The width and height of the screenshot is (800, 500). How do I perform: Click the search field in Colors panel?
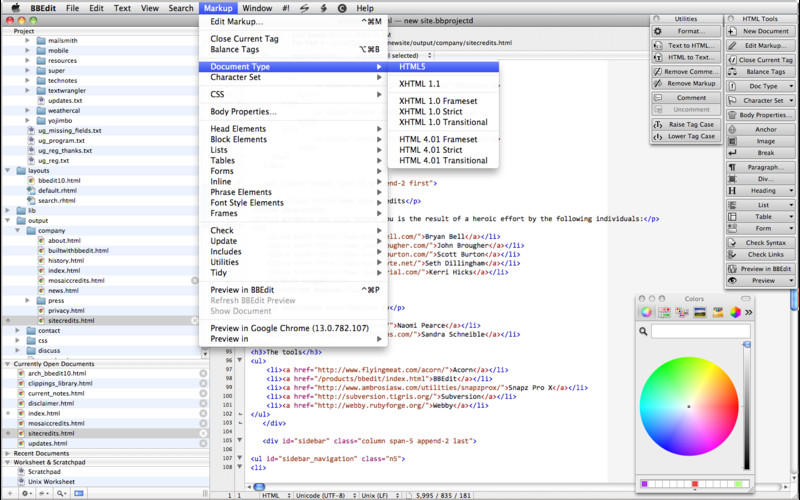701,331
